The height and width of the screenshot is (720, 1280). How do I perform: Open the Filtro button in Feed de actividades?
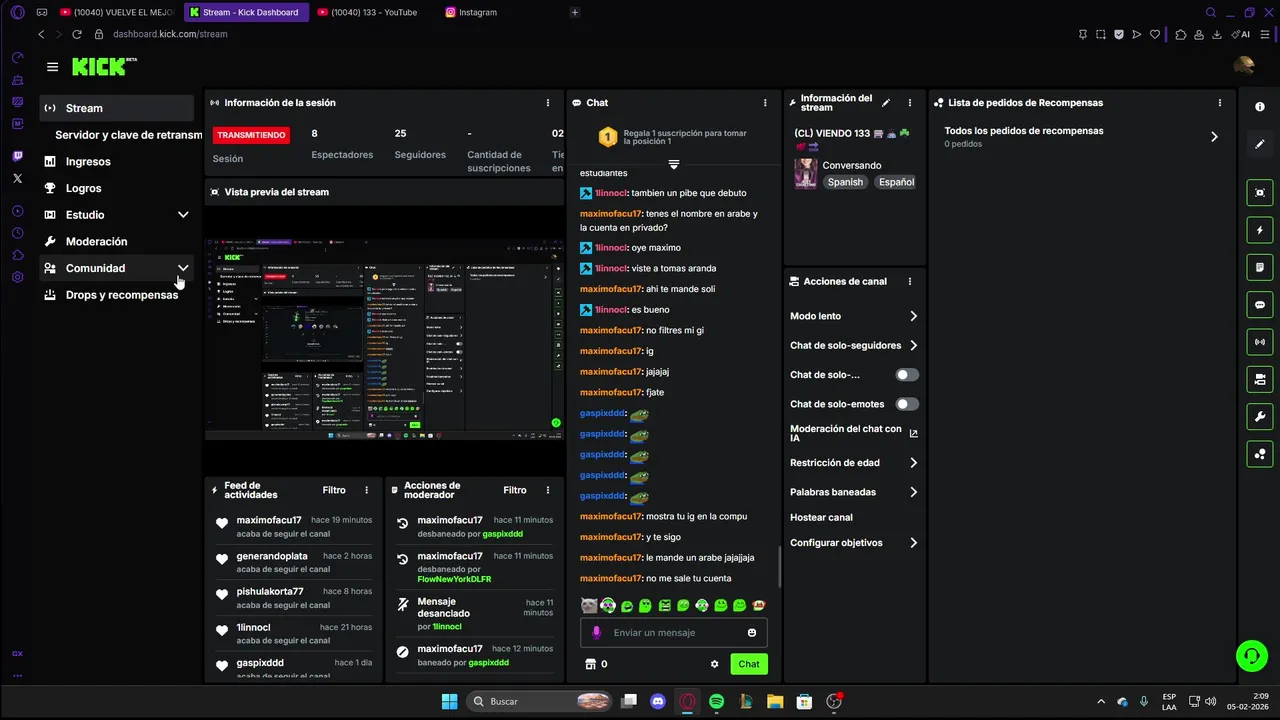pos(334,490)
